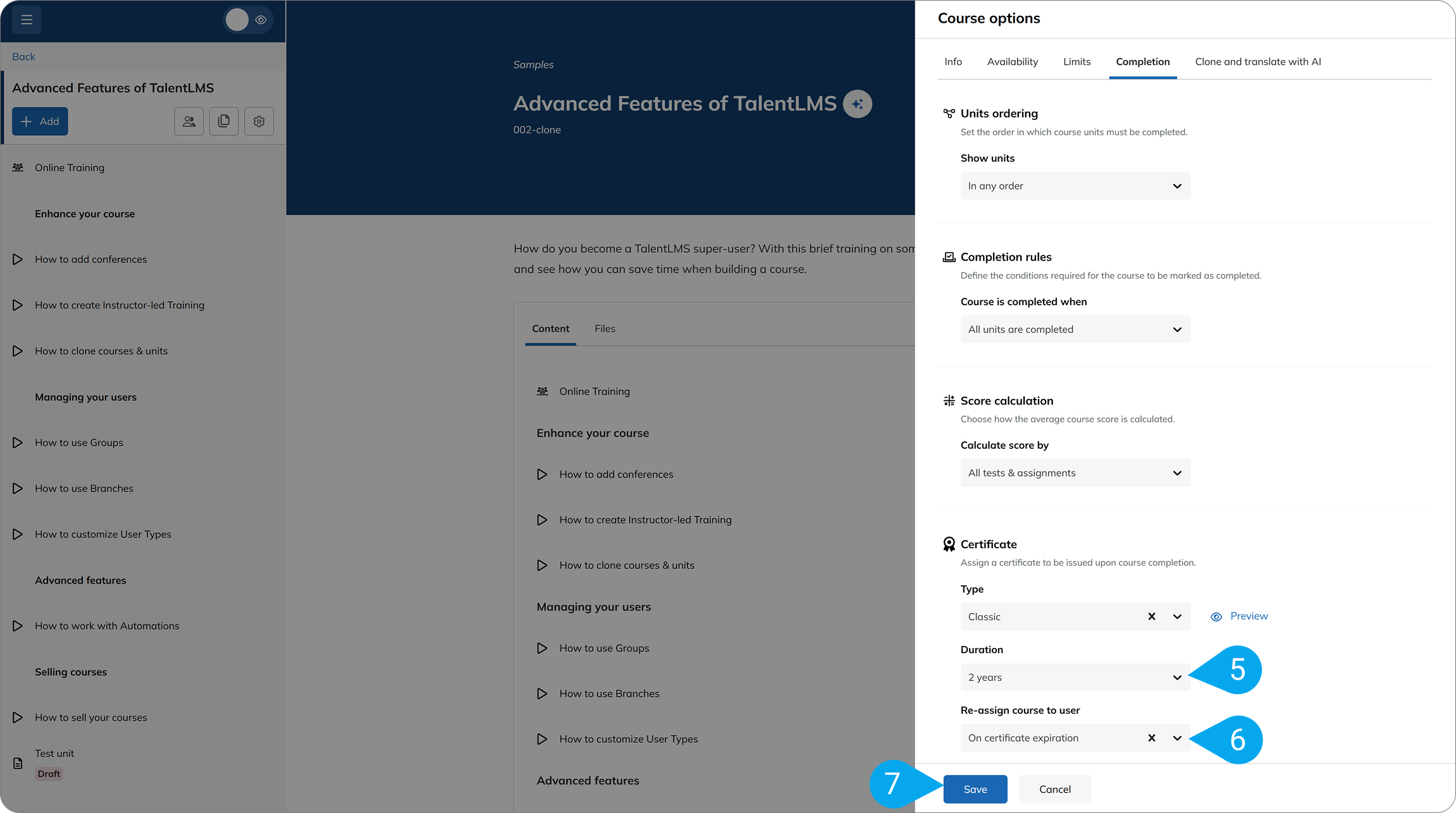
Task: Clear the Classic certificate type selection
Action: pyautogui.click(x=1152, y=616)
